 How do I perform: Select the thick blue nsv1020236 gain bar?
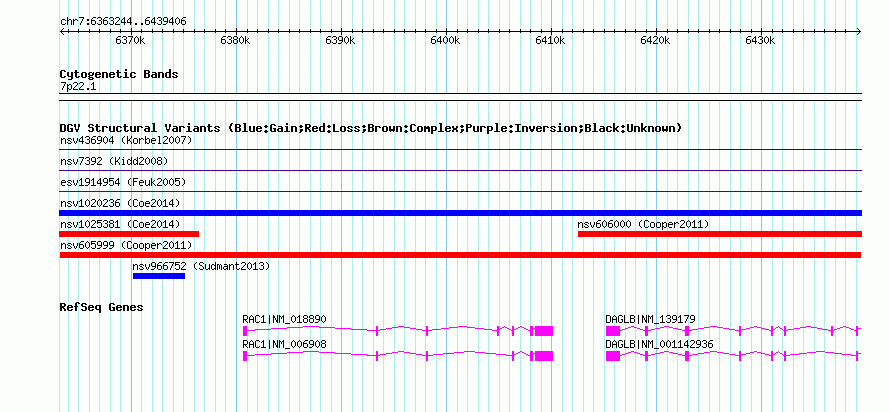(460, 213)
